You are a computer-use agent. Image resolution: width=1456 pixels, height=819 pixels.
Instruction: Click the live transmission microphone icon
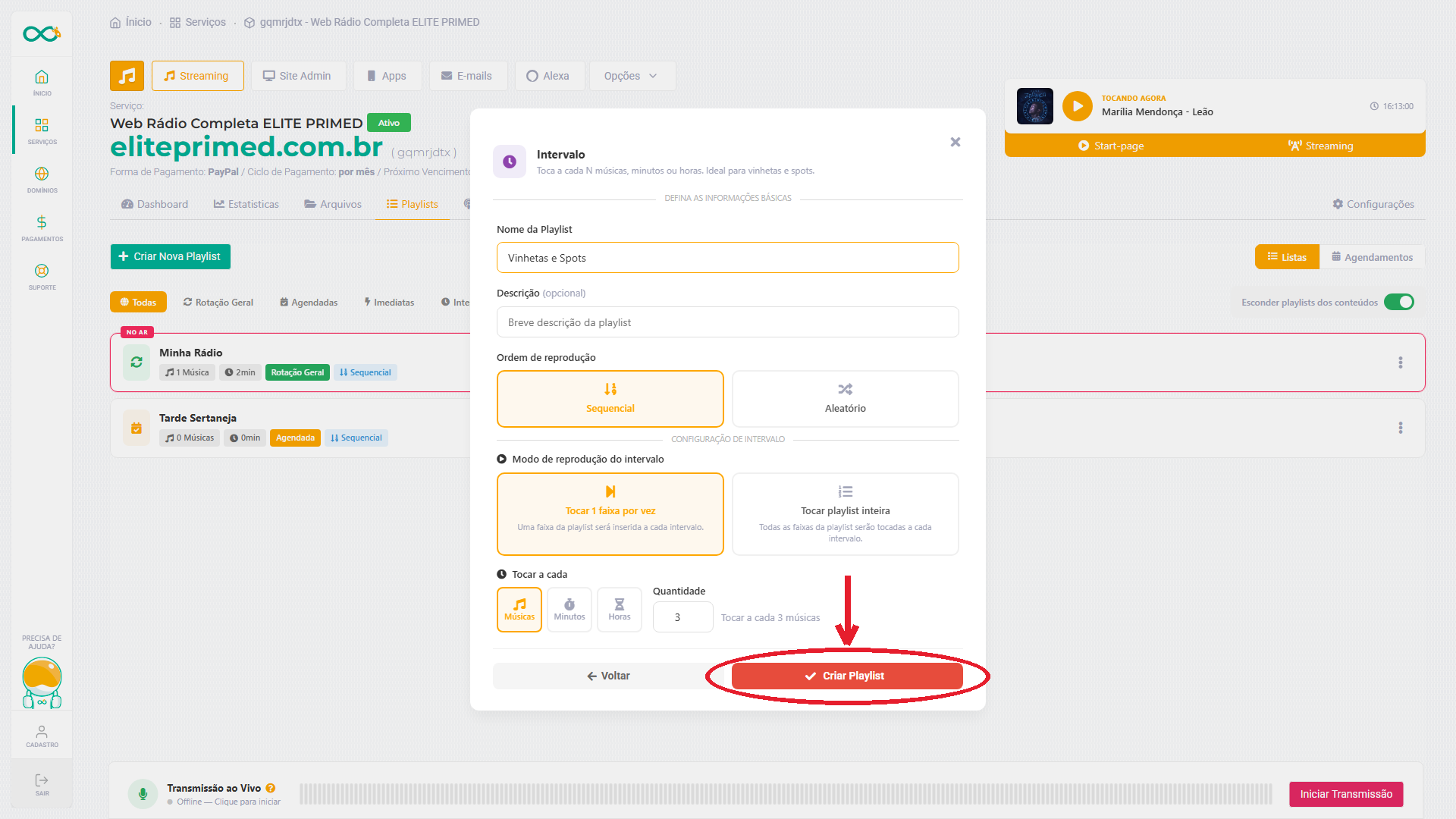click(x=143, y=794)
